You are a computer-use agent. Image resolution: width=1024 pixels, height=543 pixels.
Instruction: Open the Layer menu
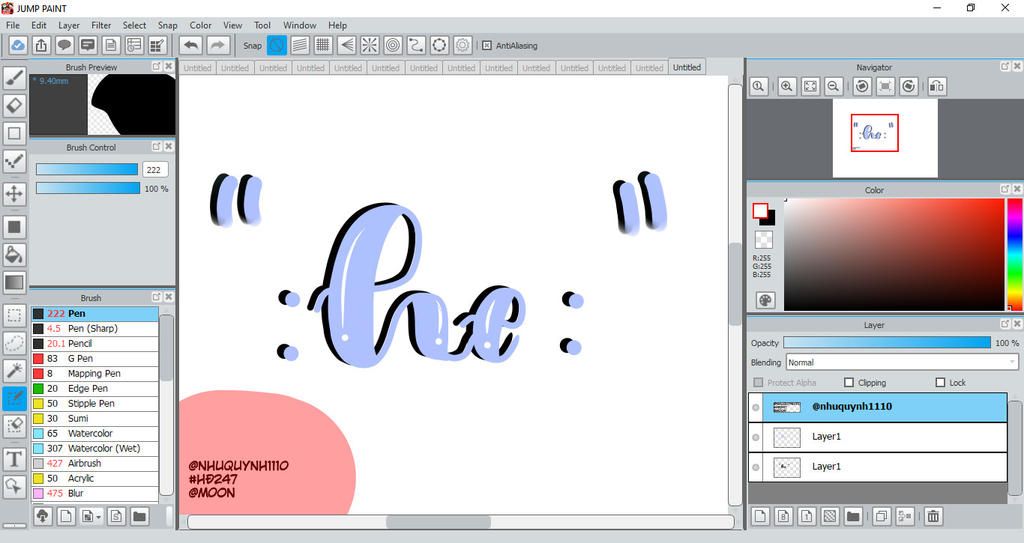pos(69,25)
